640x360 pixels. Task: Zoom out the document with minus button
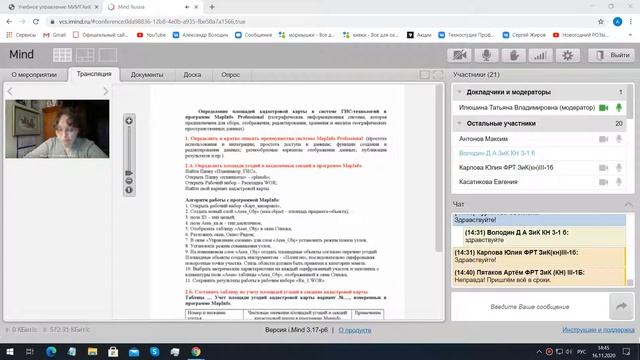tap(129, 181)
